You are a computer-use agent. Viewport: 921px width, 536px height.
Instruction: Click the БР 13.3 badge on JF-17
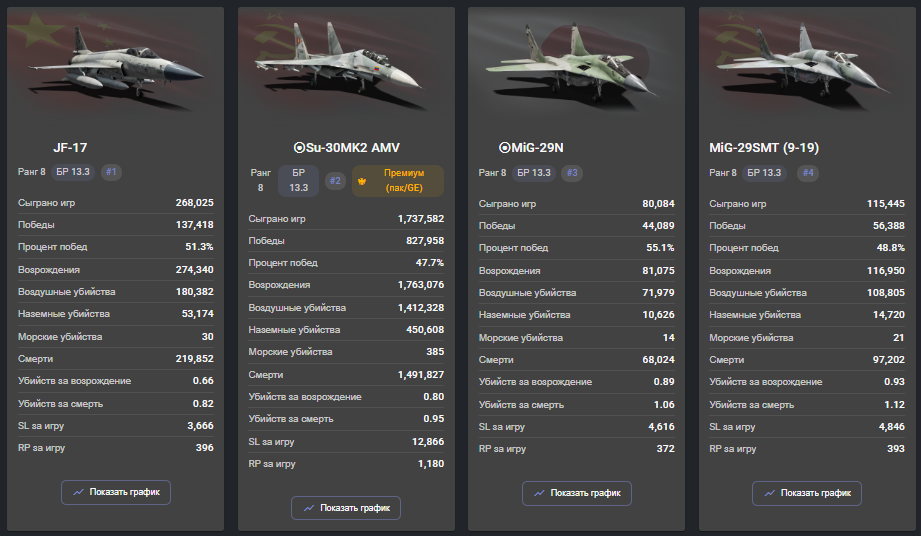click(73, 172)
